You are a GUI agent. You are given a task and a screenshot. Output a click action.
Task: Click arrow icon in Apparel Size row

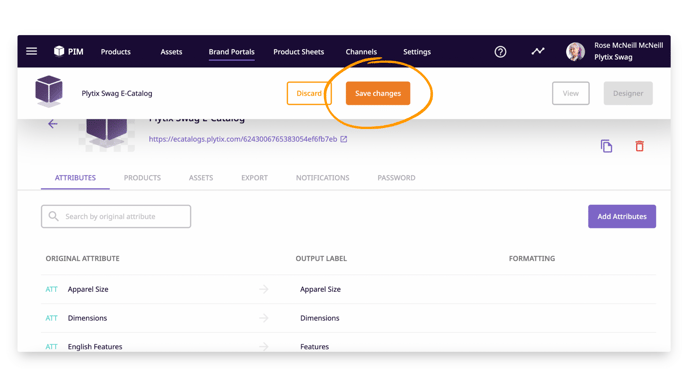264,289
